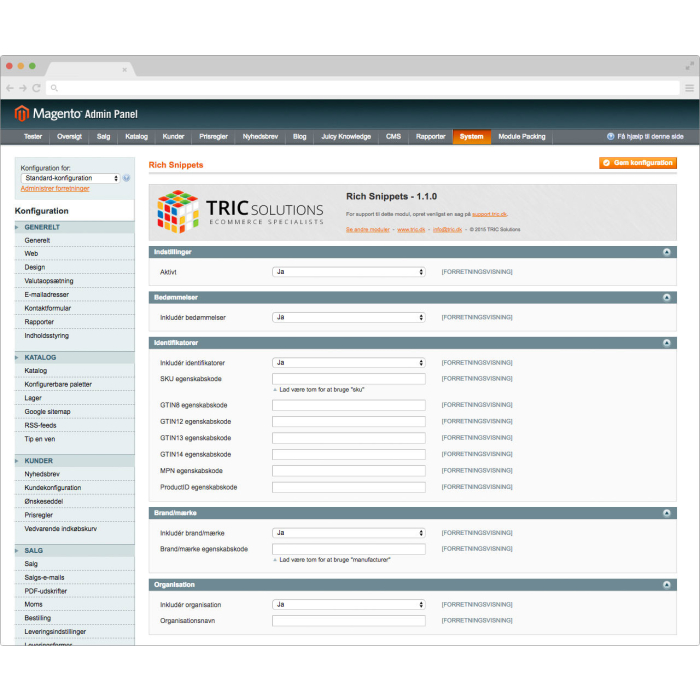Open the System menu tab
Viewport: 700px width, 700px height.
[x=471, y=137]
